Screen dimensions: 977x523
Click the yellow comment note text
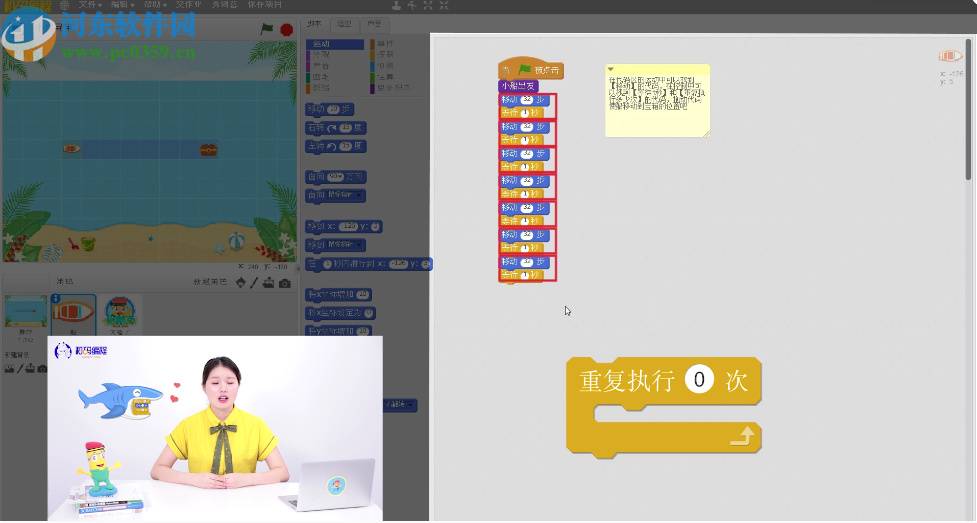click(656, 94)
